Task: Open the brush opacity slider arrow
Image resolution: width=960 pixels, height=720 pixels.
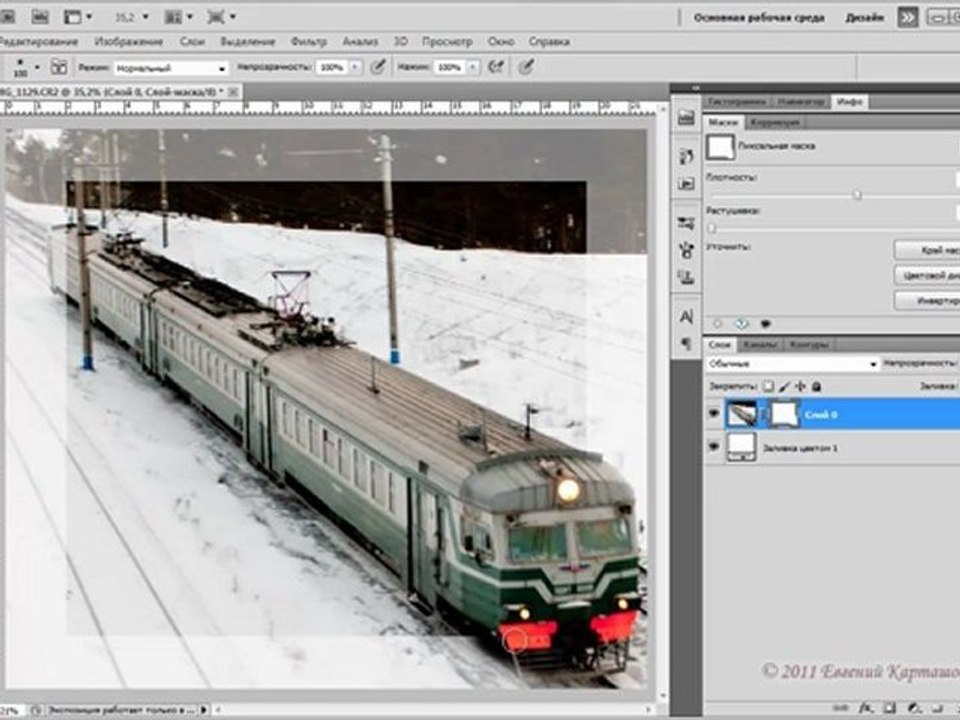Action: [355, 67]
